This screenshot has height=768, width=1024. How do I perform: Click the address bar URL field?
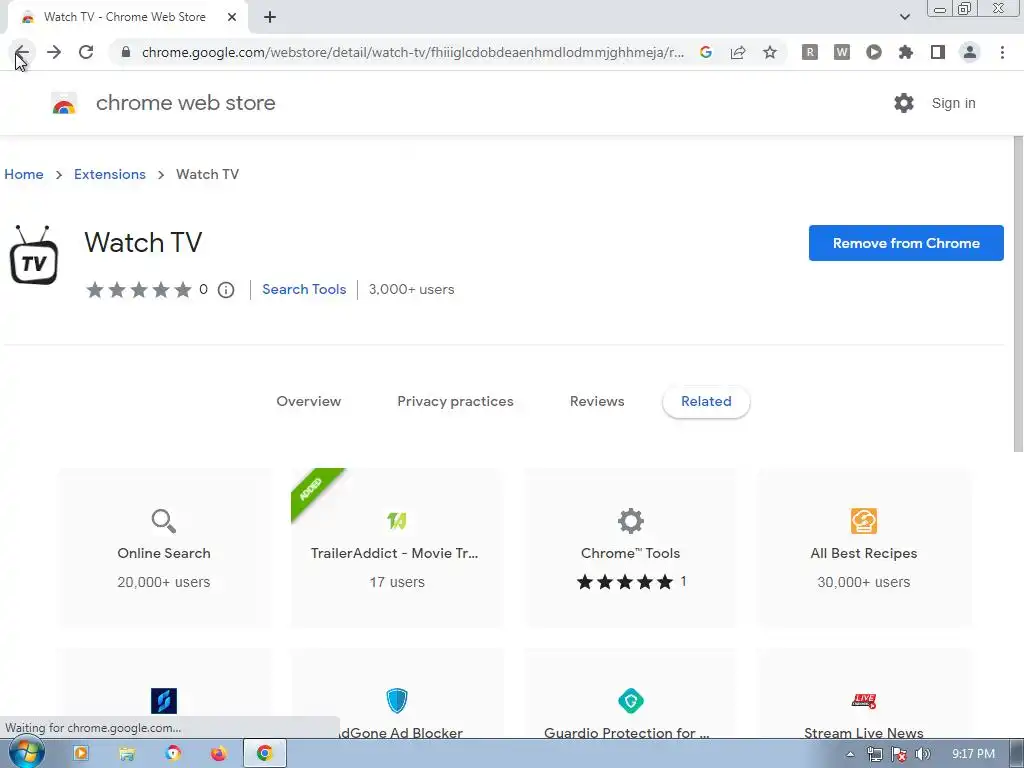(413, 52)
